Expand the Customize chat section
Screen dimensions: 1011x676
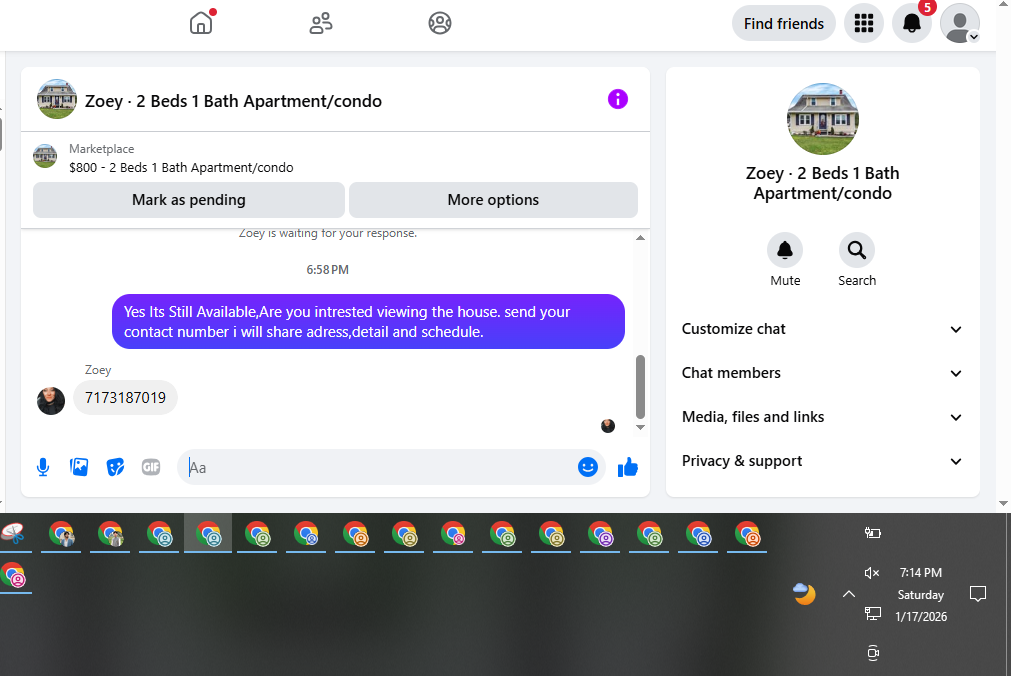coord(822,329)
